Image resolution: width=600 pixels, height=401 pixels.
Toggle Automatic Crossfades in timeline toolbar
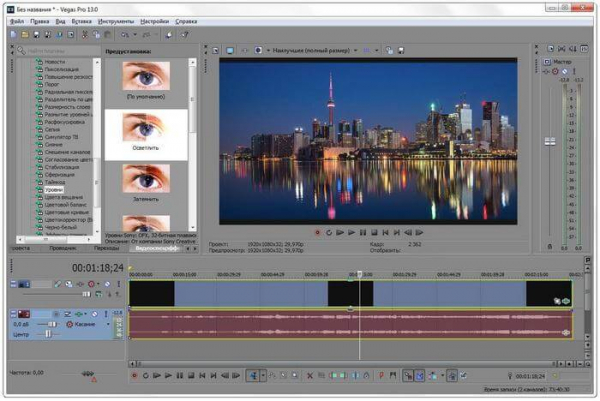coord(419,376)
